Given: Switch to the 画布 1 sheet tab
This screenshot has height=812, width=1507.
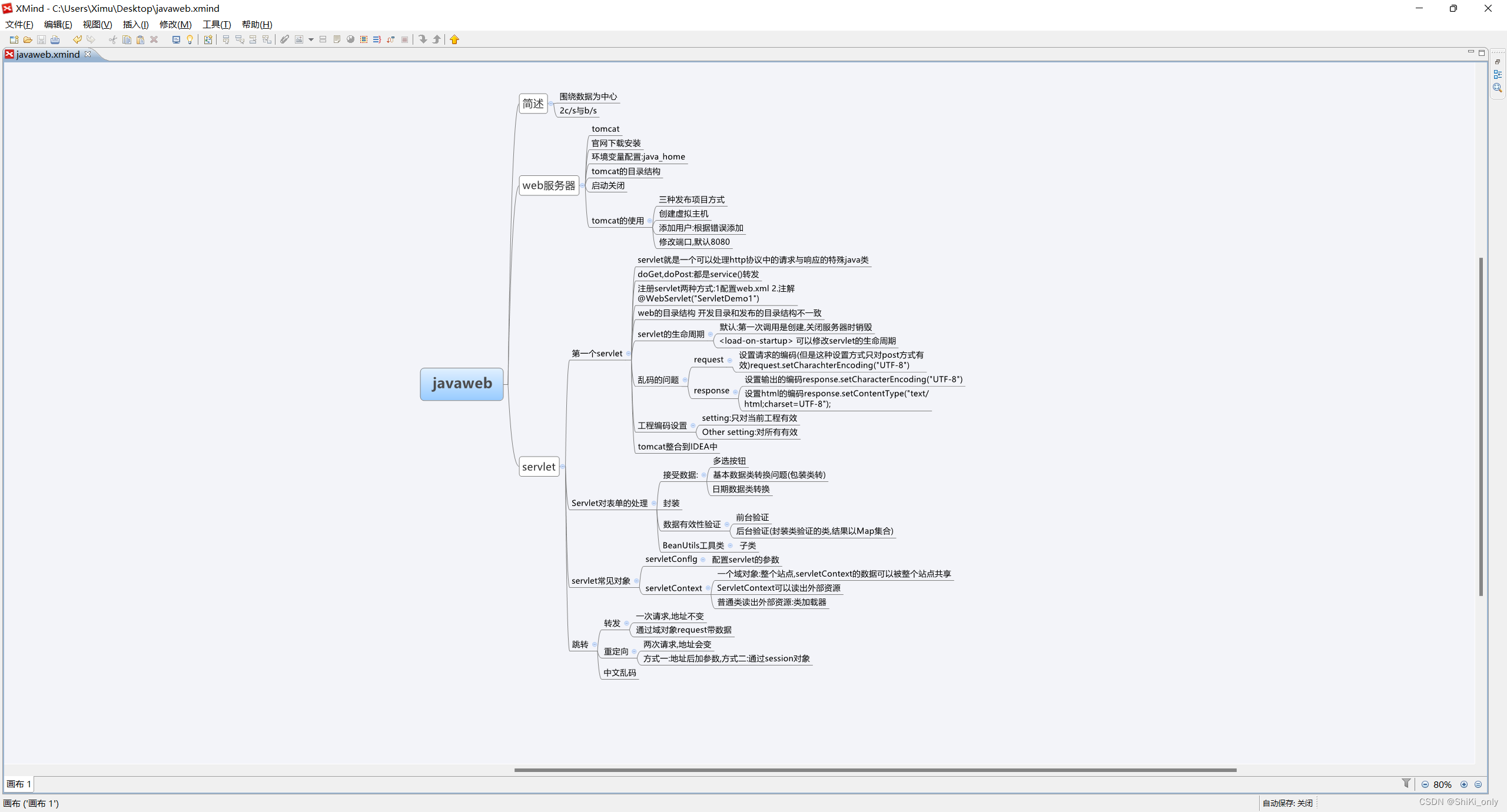Looking at the screenshot, I should (x=19, y=784).
